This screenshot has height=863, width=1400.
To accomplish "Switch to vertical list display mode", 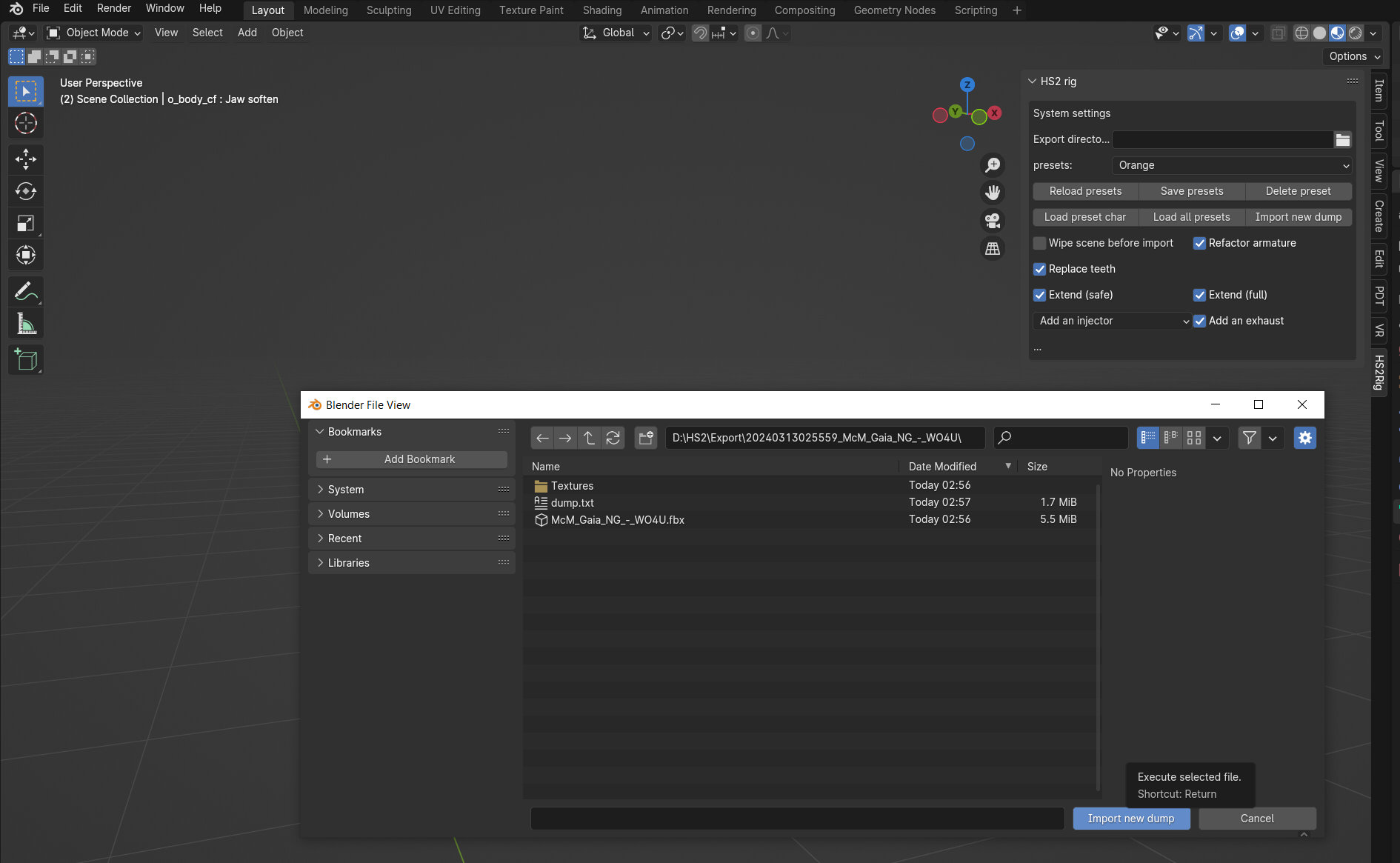I will pyautogui.click(x=1148, y=438).
